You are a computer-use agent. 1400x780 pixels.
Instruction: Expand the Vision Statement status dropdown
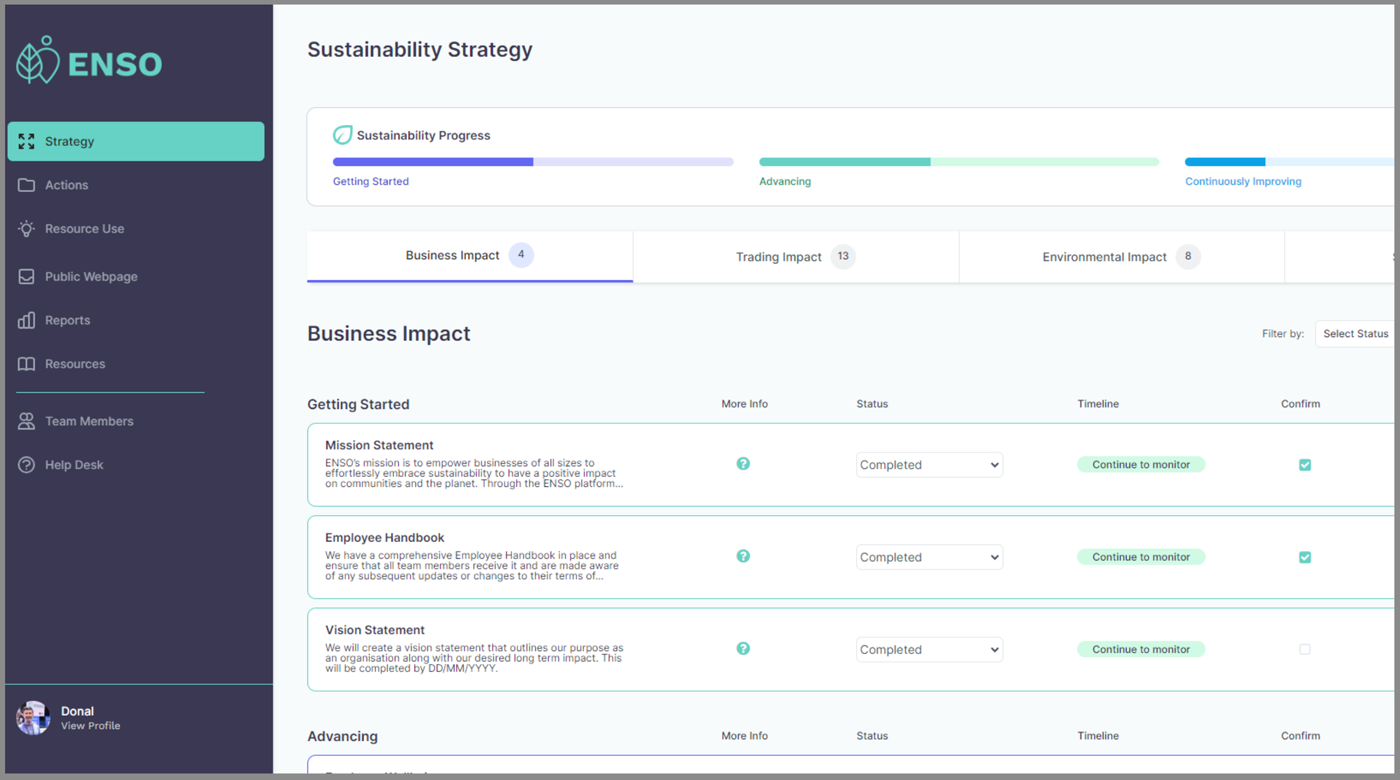[929, 650]
